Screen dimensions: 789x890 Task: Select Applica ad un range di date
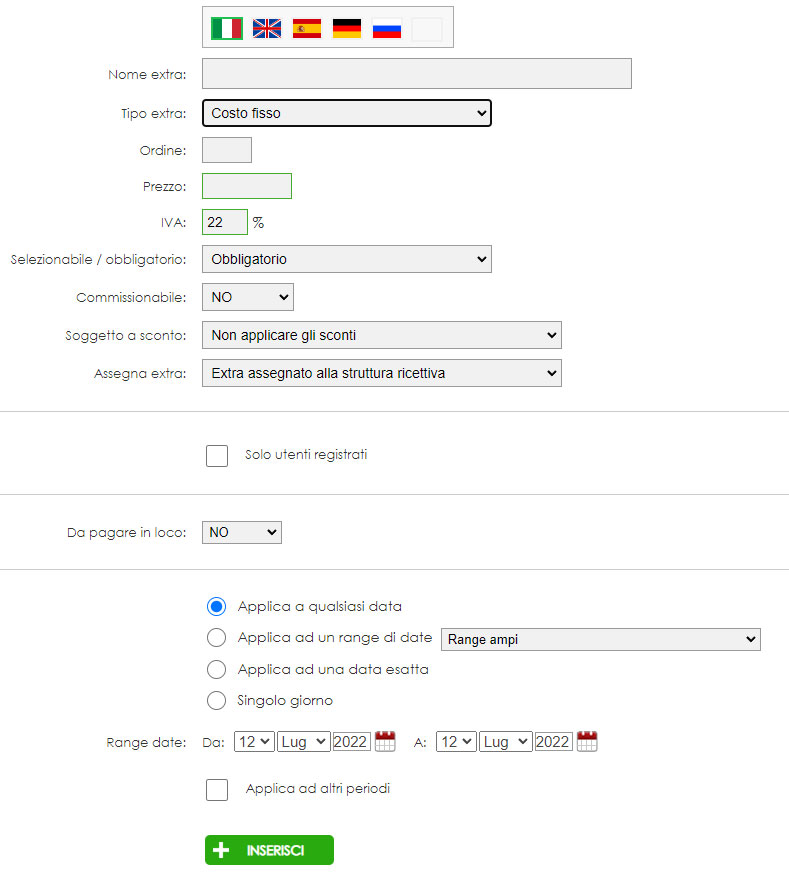[x=216, y=637]
